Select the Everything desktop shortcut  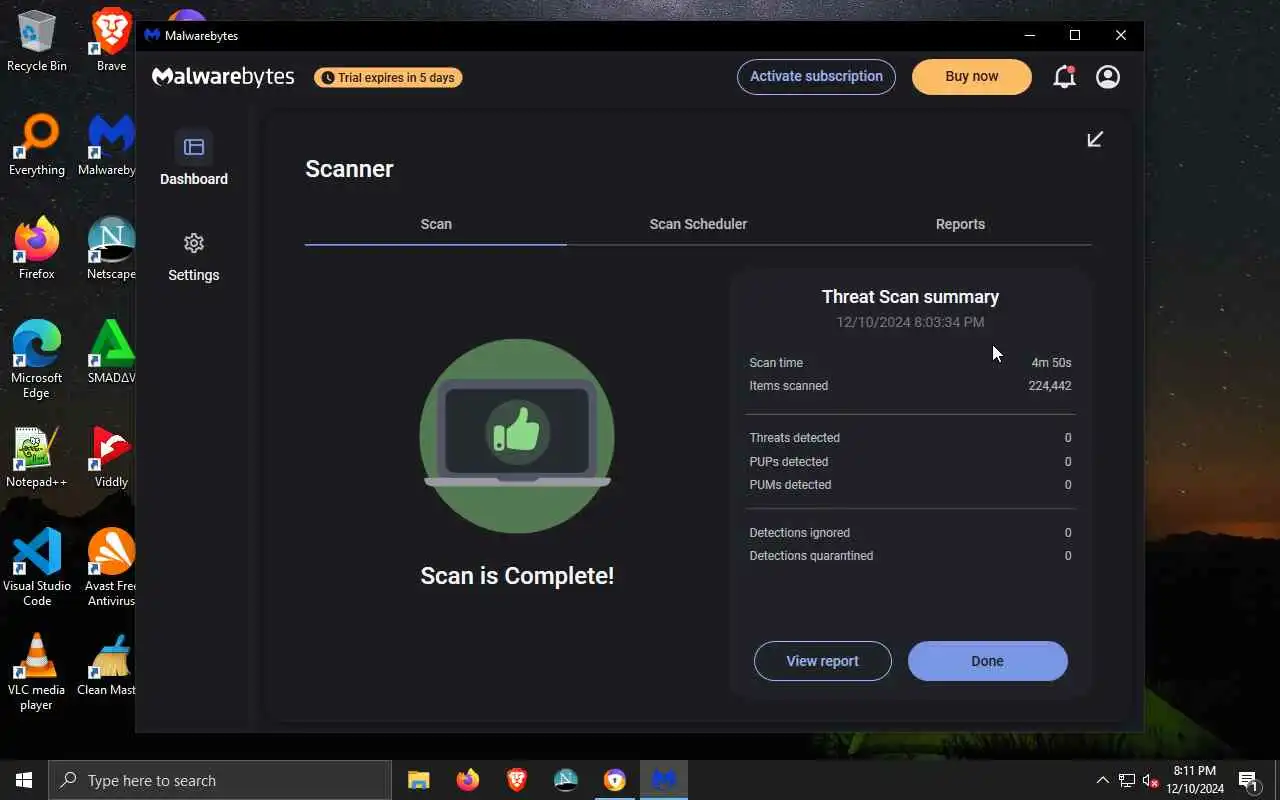pos(37,145)
